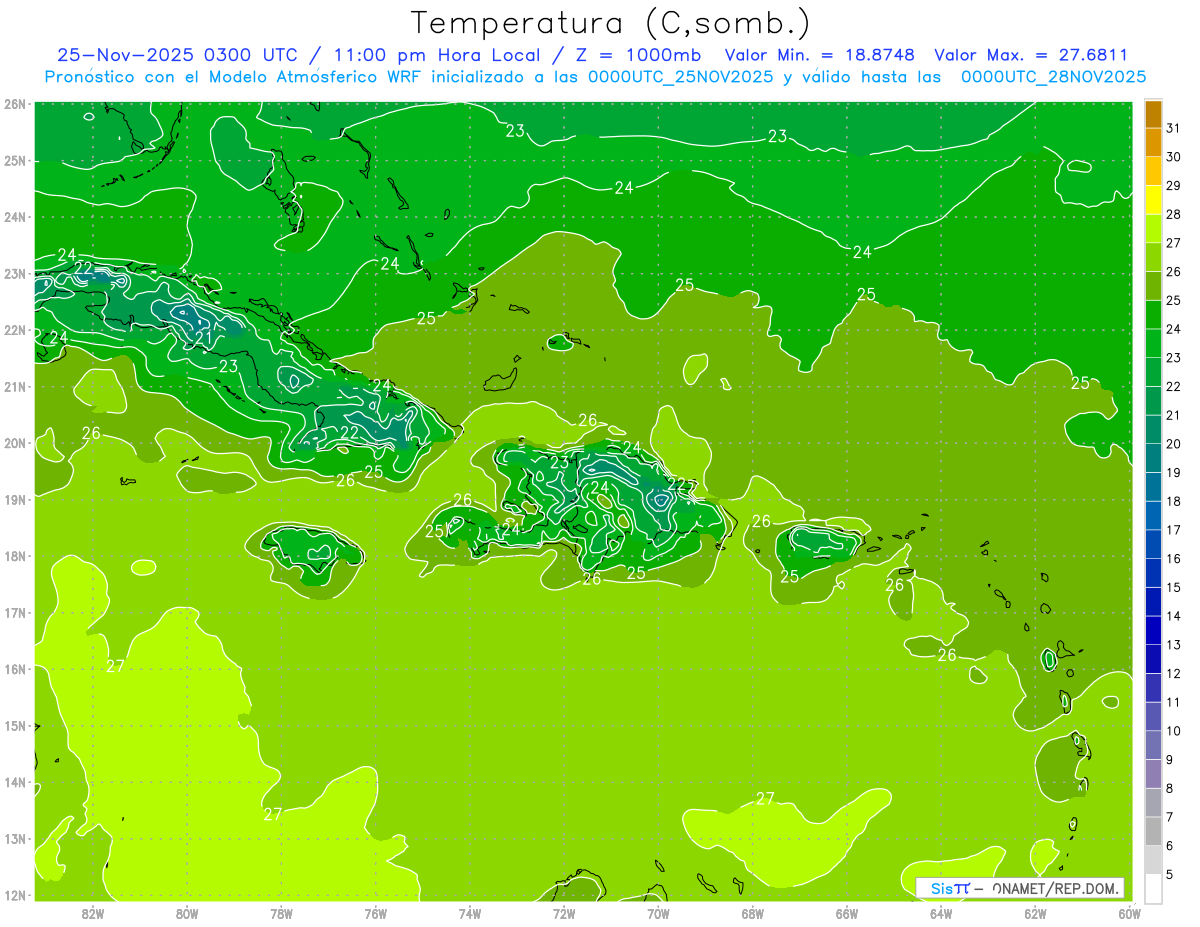1200x927 pixels.
Task: Select the "Valor Min. = 18.8748" value
Action: pos(820,55)
